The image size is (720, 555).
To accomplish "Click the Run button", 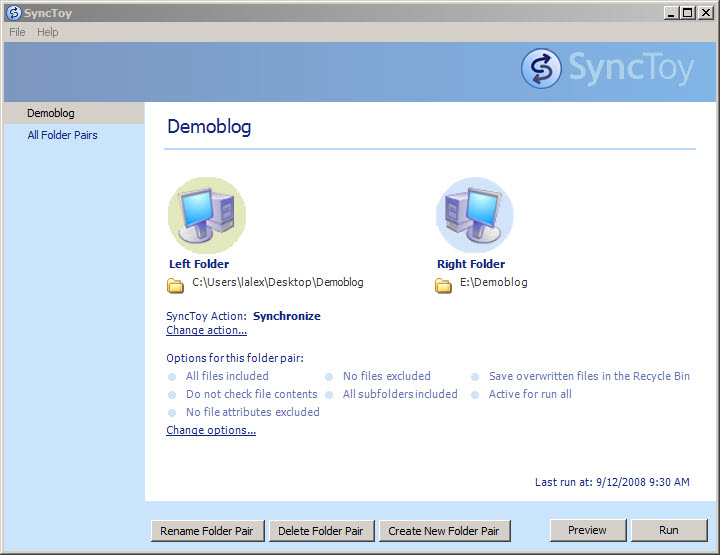I will pyautogui.click(x=669, y=530).
